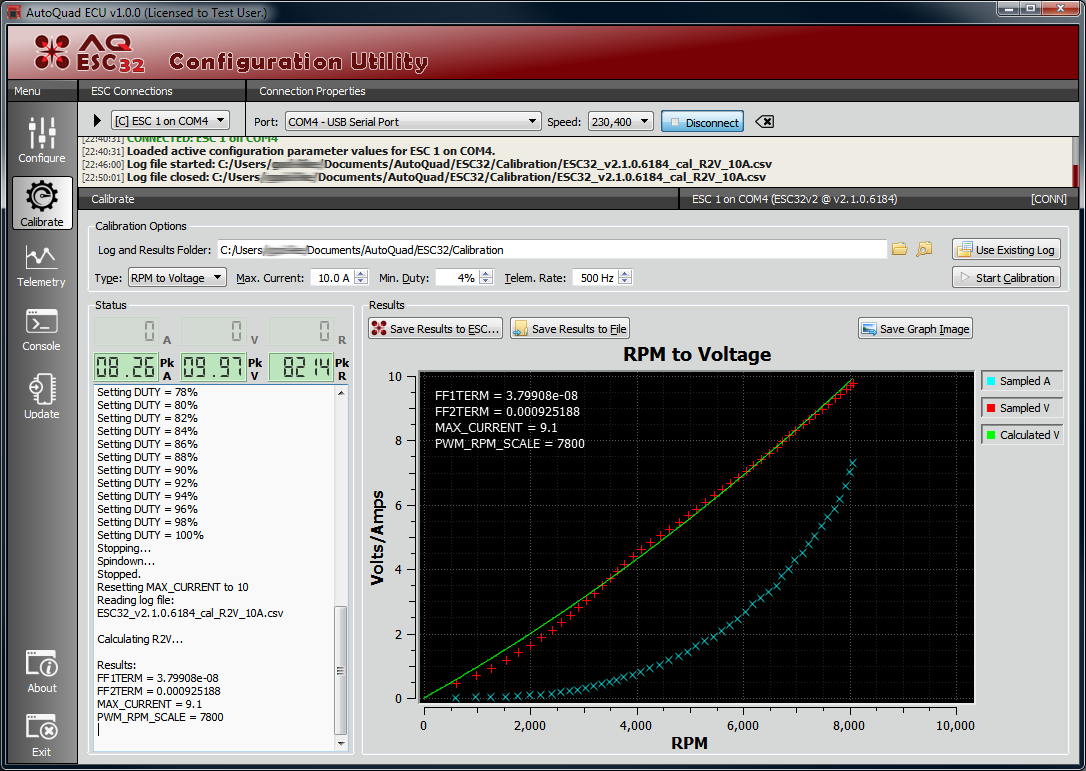Click the peak volts 09.97 display
The image size is (1086, 771).
213,366
